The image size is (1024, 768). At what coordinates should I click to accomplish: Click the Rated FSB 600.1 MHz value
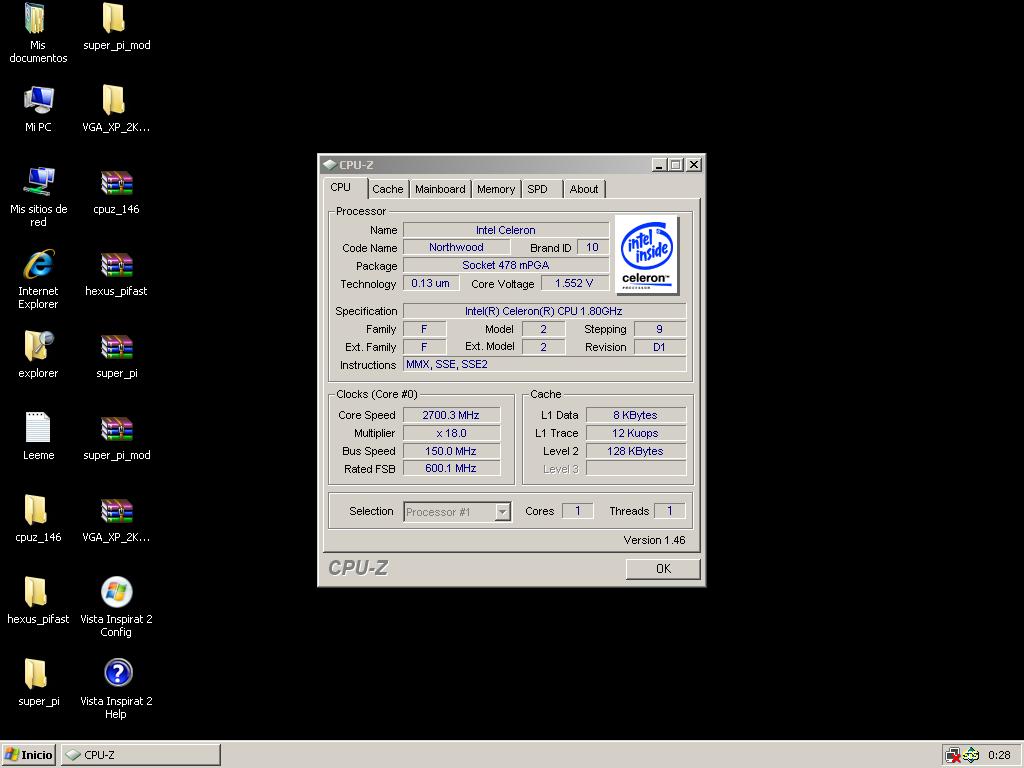coord(451,468)
